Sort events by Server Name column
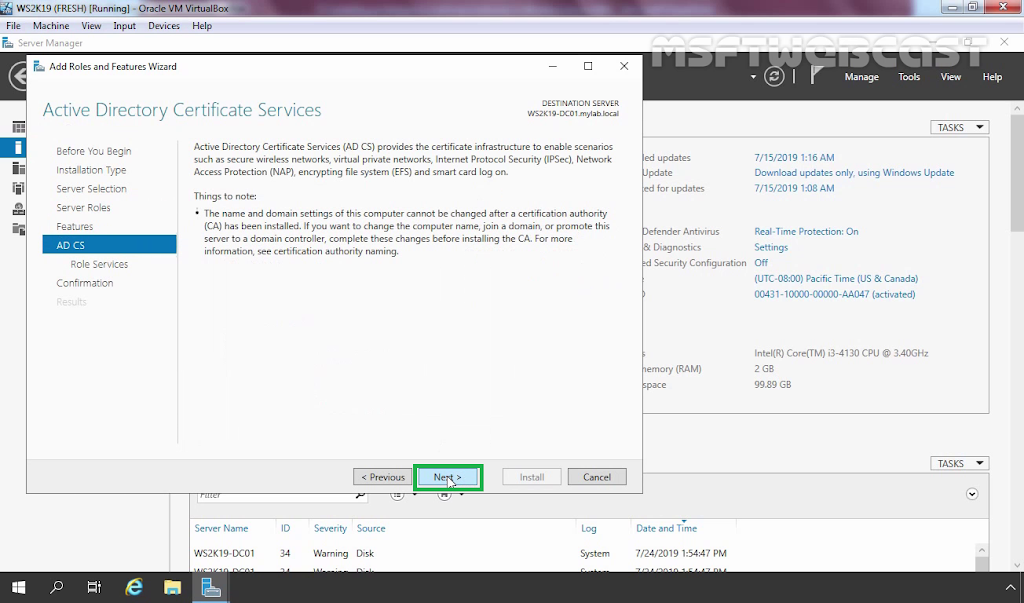 (221, 528)
